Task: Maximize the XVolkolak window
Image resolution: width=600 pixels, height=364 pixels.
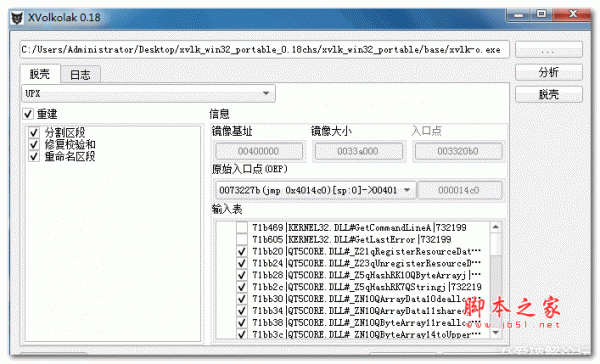Action: pos(541,15)
